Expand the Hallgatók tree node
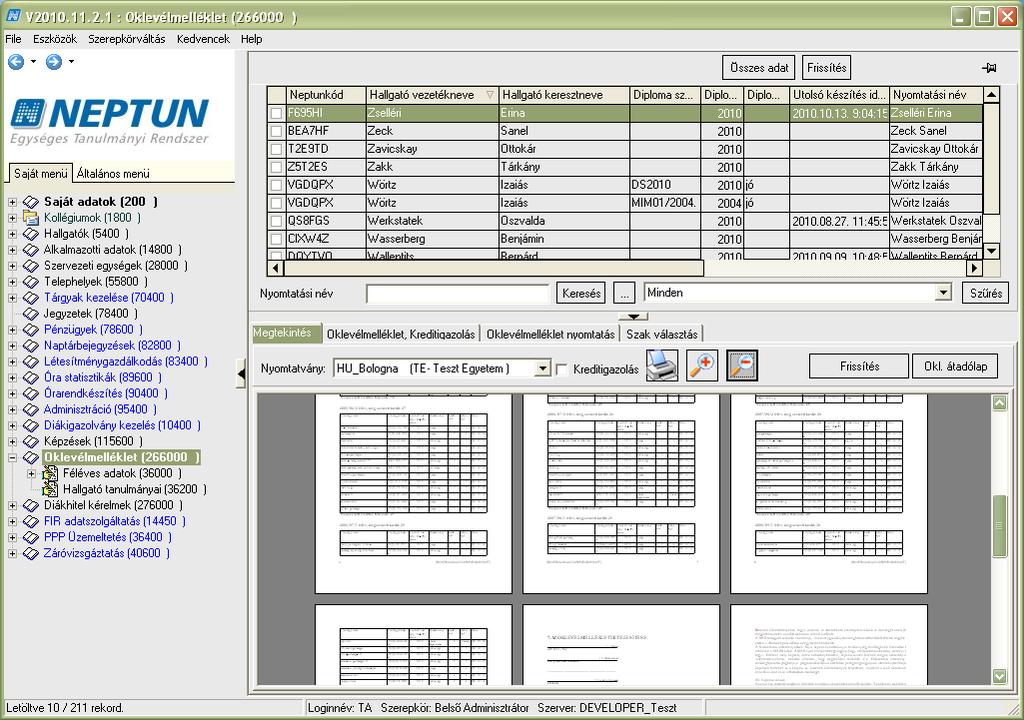Screen dimensions: 1024x720 click(12, 234)
